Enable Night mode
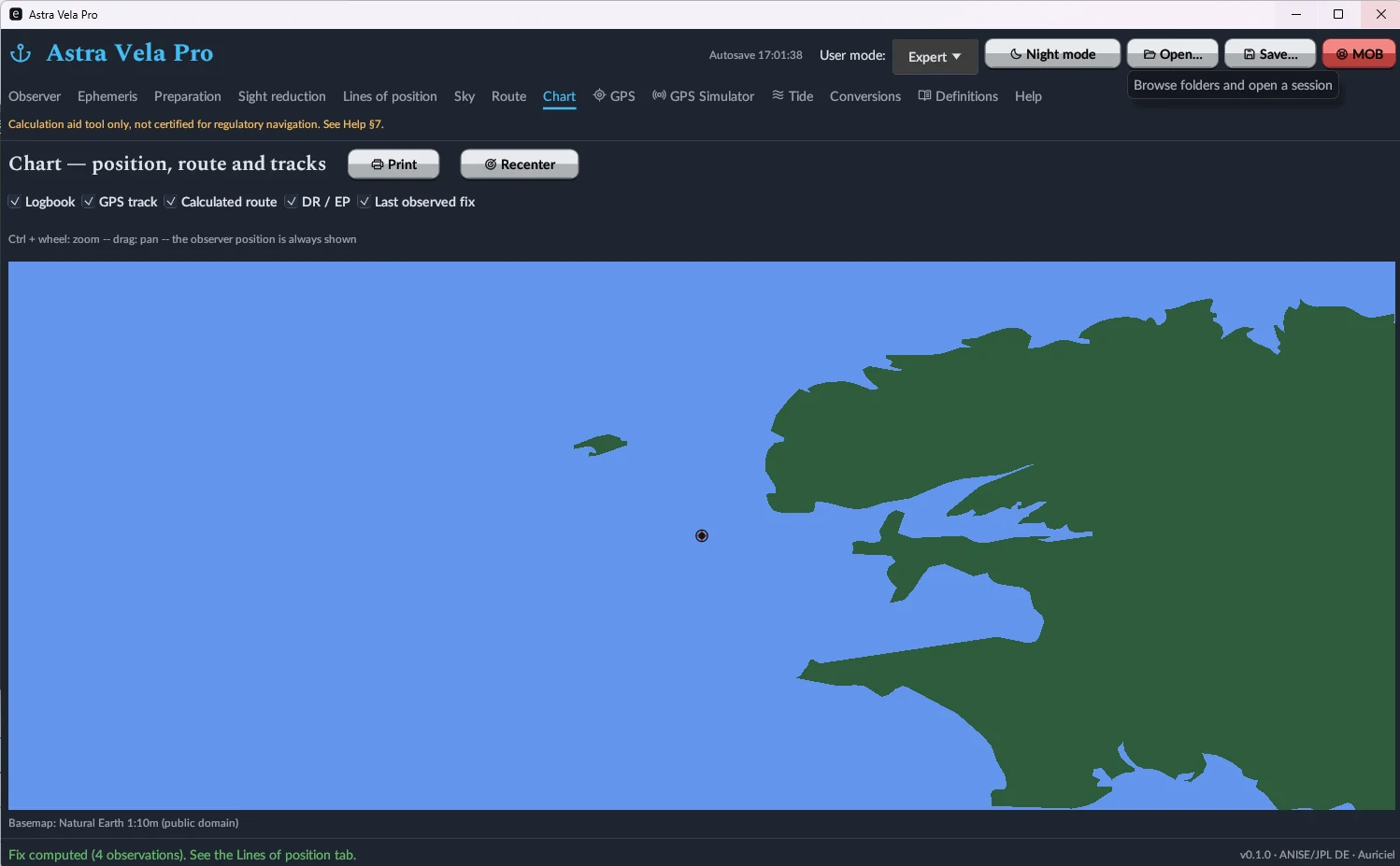Viewport: 1400px width, 866px height. pos(1052,54)
